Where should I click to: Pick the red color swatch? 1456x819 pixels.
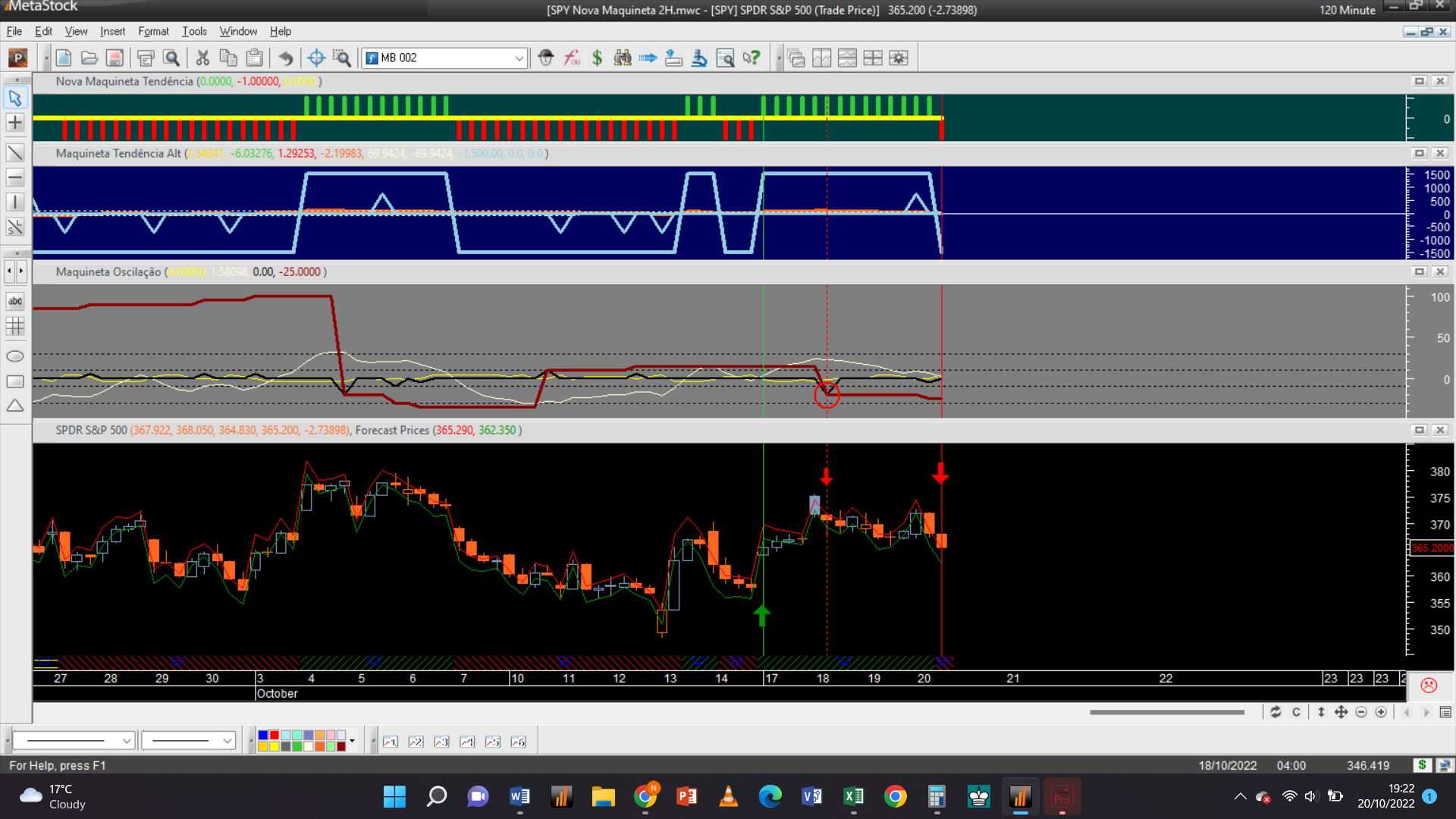(x=275, y=736)
